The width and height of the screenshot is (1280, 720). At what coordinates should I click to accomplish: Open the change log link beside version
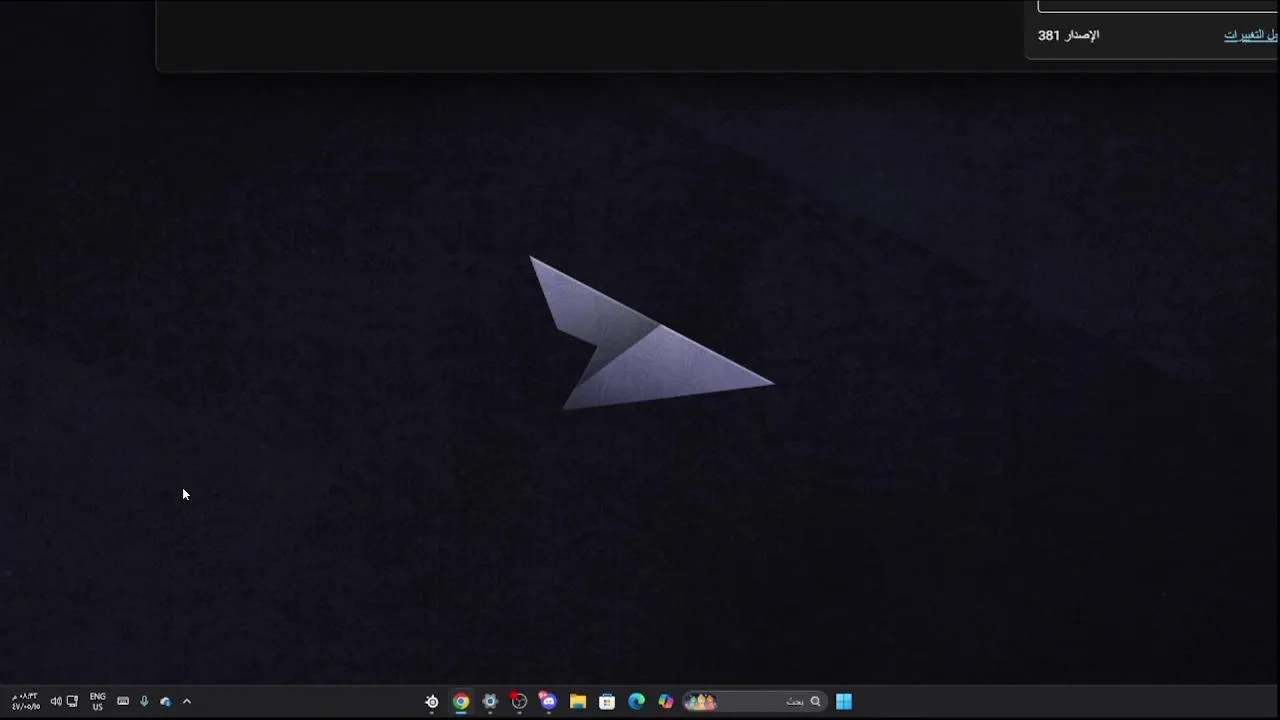point(1250,35)
